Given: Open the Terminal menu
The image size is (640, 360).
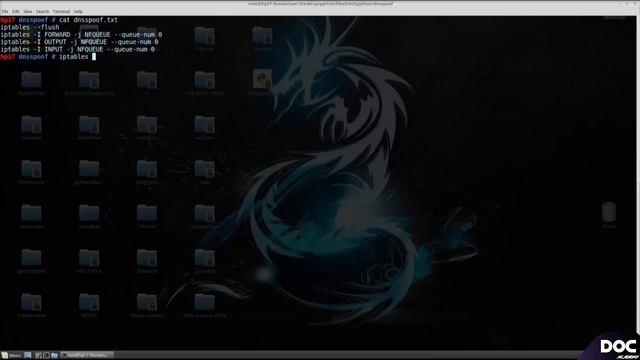Looking at the screenshot, I should 61,11.
